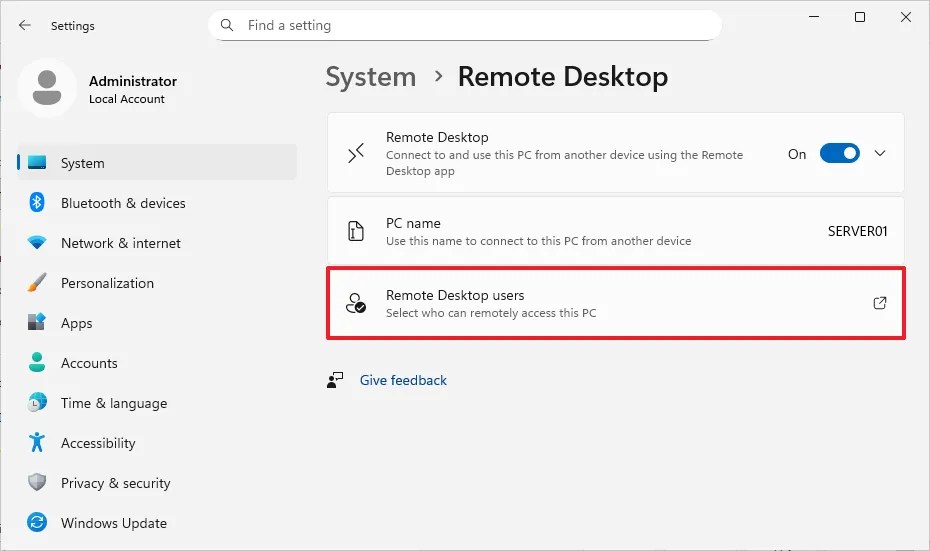Open external link icon for Remote Desktop users
Image resolution: width=930 pixels, height=551 pixels.
(880, 303)
